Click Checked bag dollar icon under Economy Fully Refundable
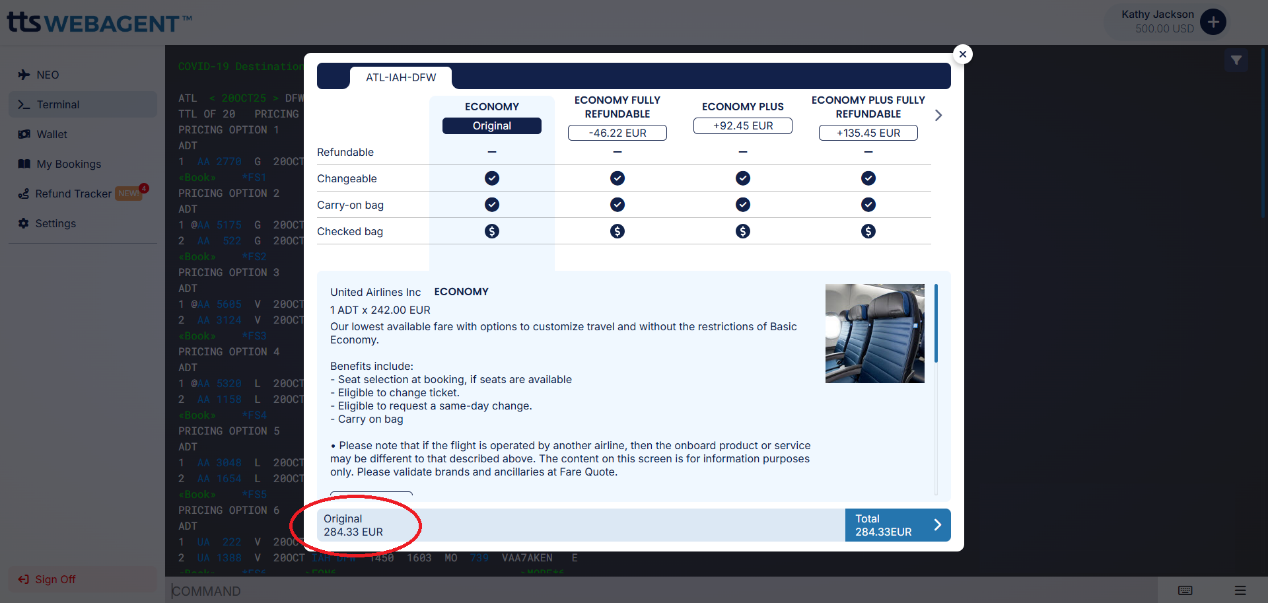The image size is (1268, 603). pos(617,231)
